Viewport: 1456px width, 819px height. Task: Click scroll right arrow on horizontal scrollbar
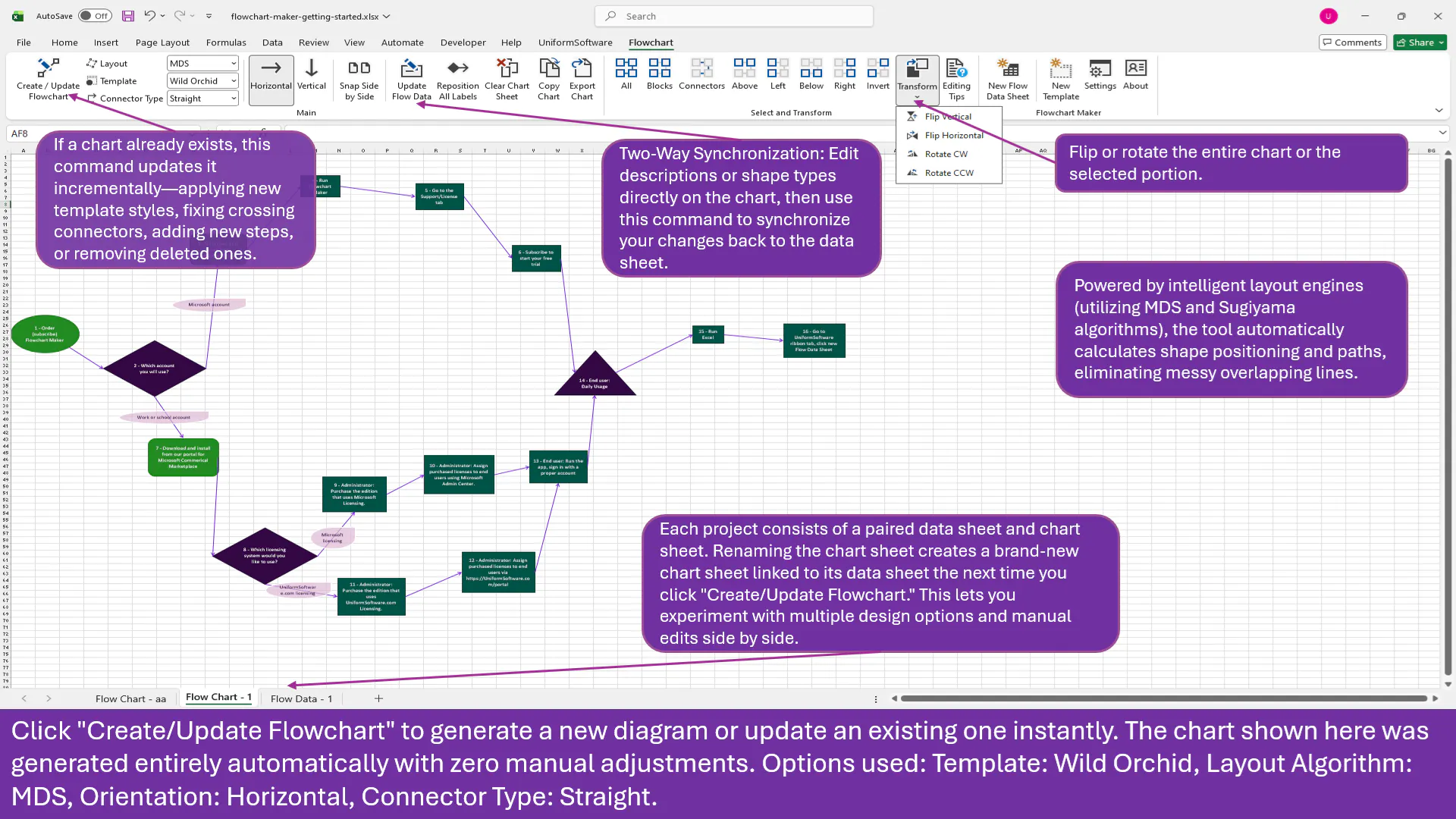coord(1435,698)
